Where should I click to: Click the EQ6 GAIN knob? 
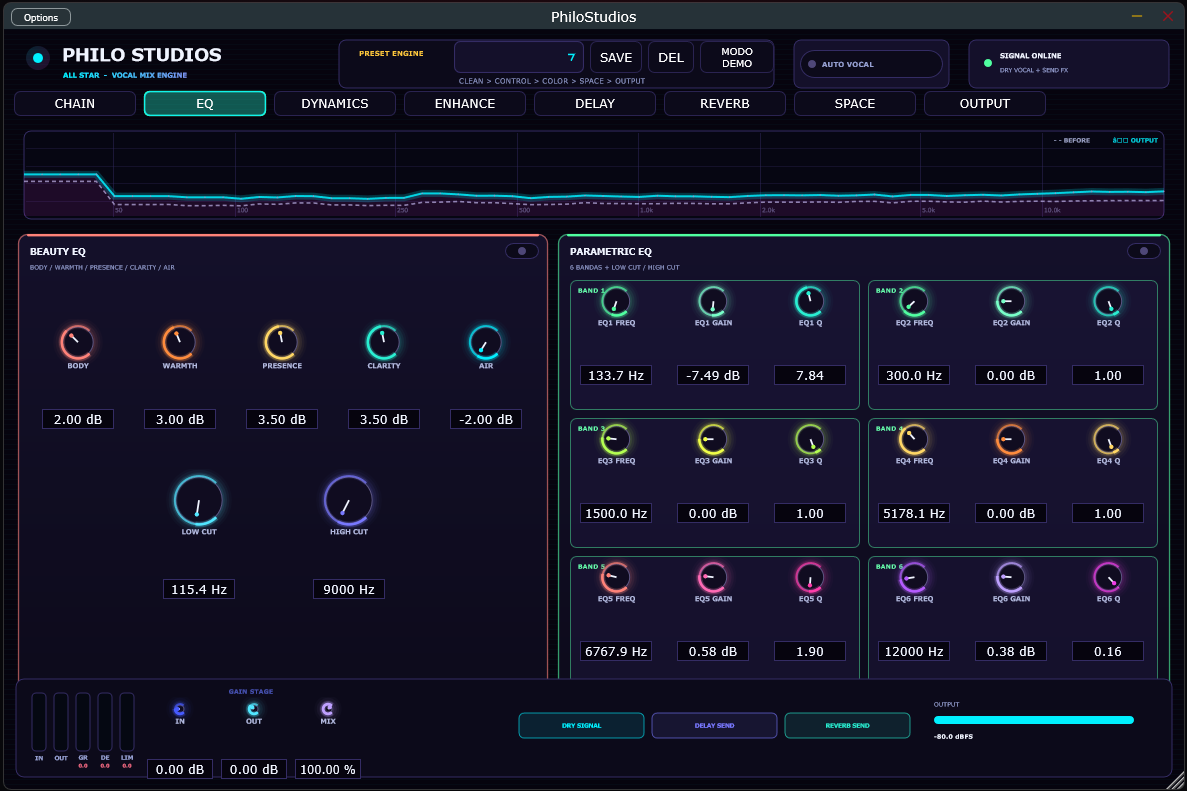(x=1011, y=578)
